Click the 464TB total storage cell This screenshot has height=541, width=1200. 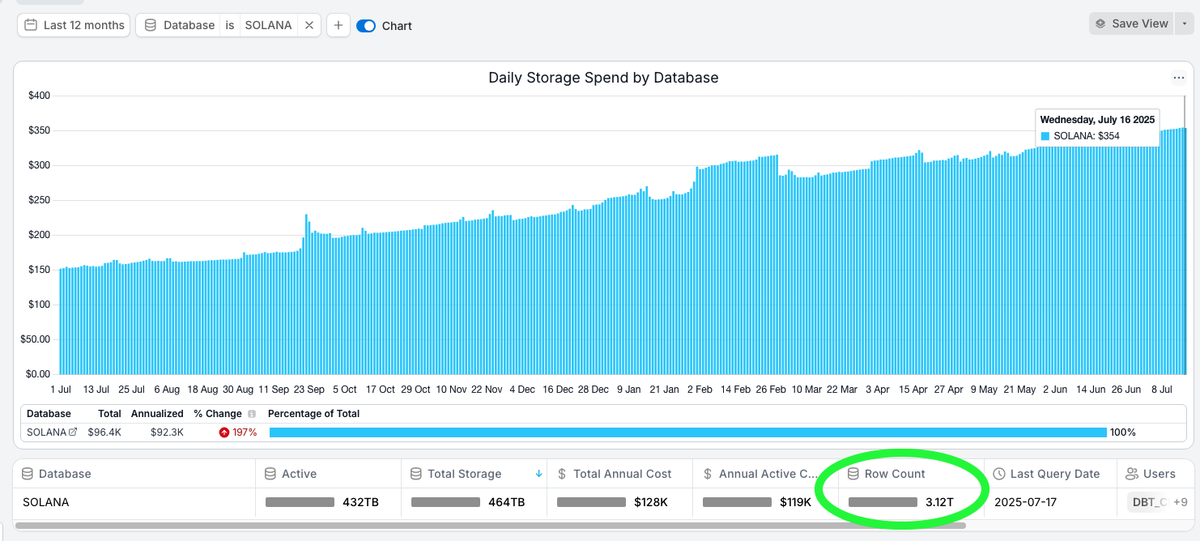point(472,502)
